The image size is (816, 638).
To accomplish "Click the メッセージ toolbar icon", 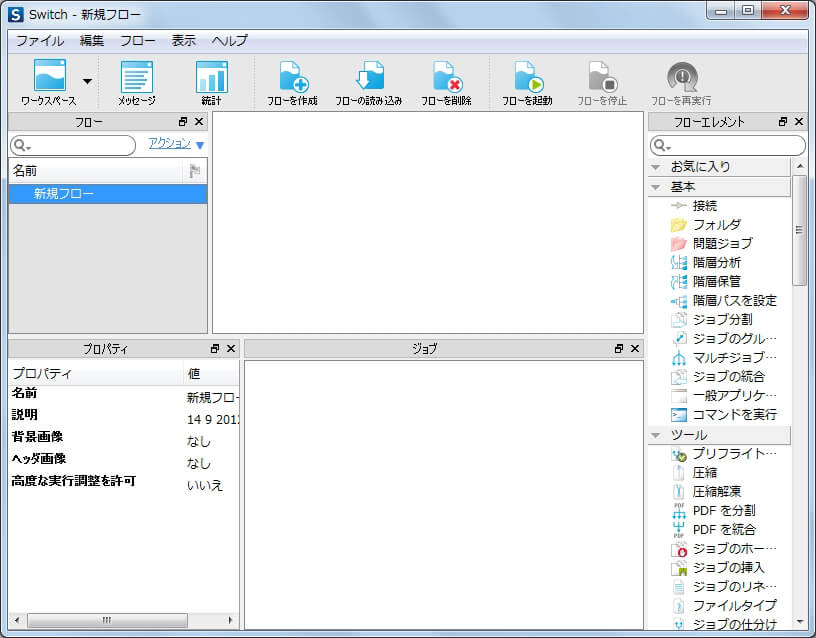I will 136,83.
